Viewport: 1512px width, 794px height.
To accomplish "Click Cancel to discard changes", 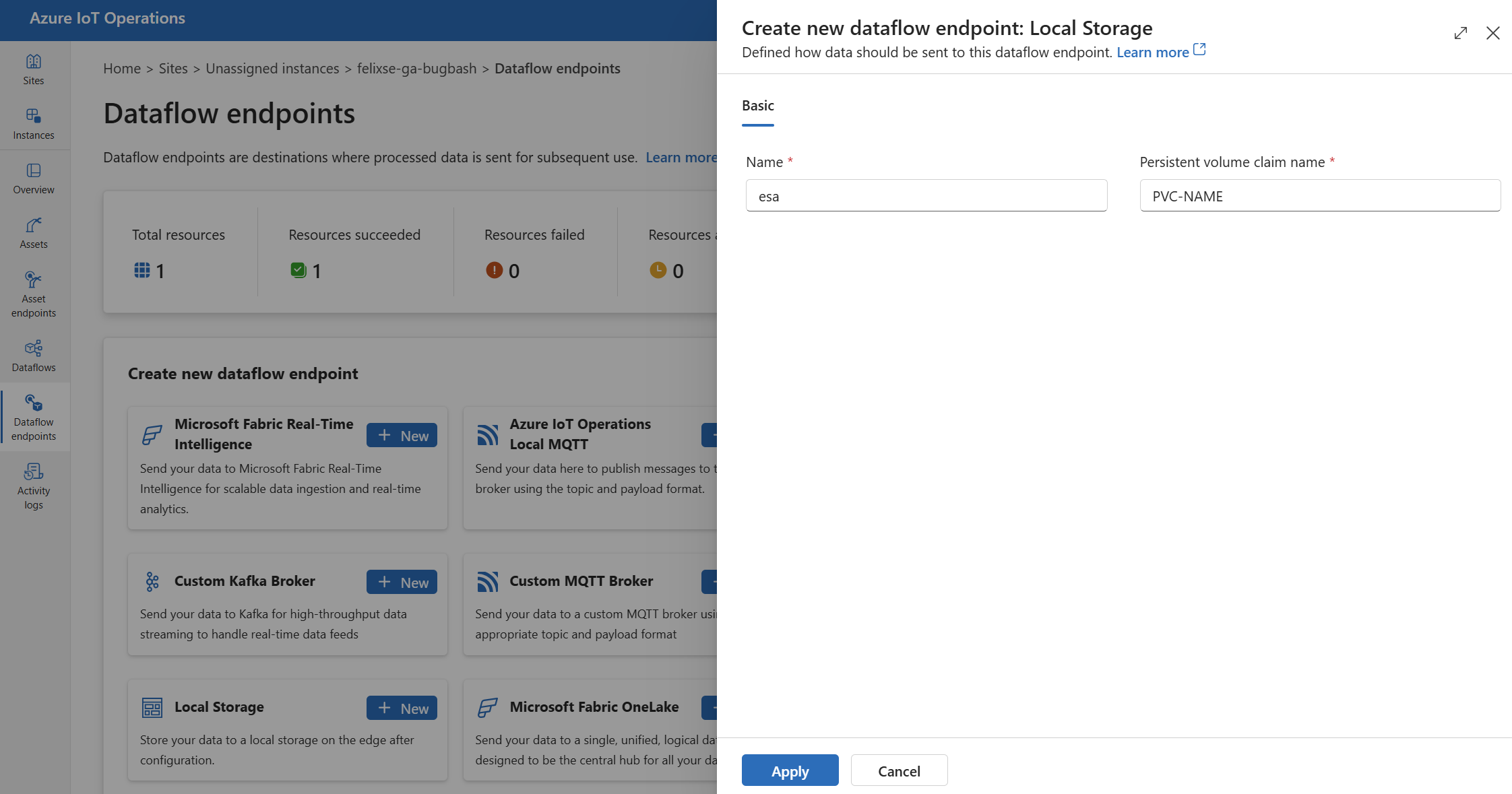I will (x=898, y=770).
